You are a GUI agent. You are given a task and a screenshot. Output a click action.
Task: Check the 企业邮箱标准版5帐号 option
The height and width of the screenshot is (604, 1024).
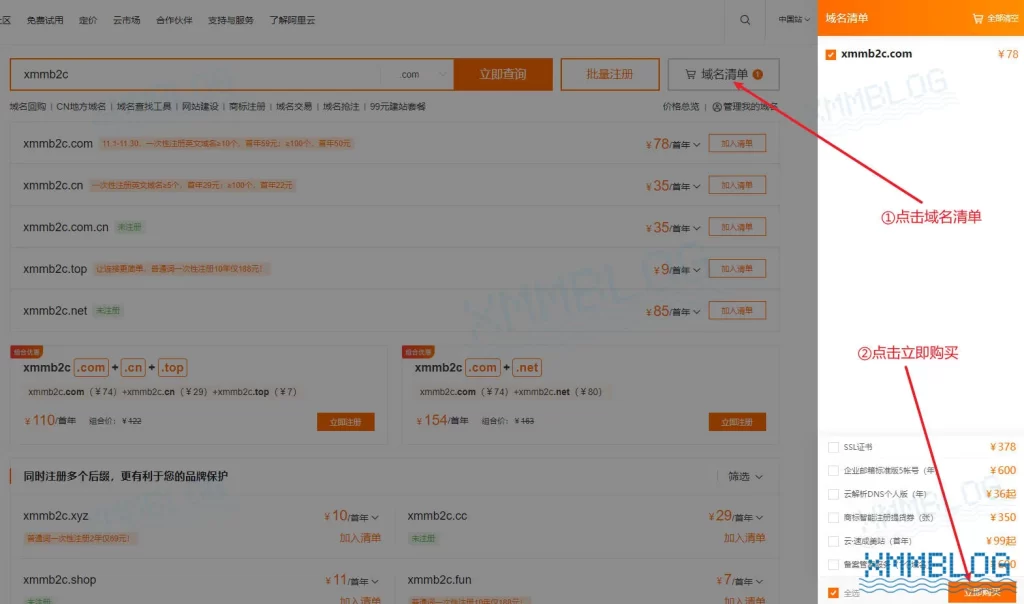pyautogui.click(x=833, y=471)
